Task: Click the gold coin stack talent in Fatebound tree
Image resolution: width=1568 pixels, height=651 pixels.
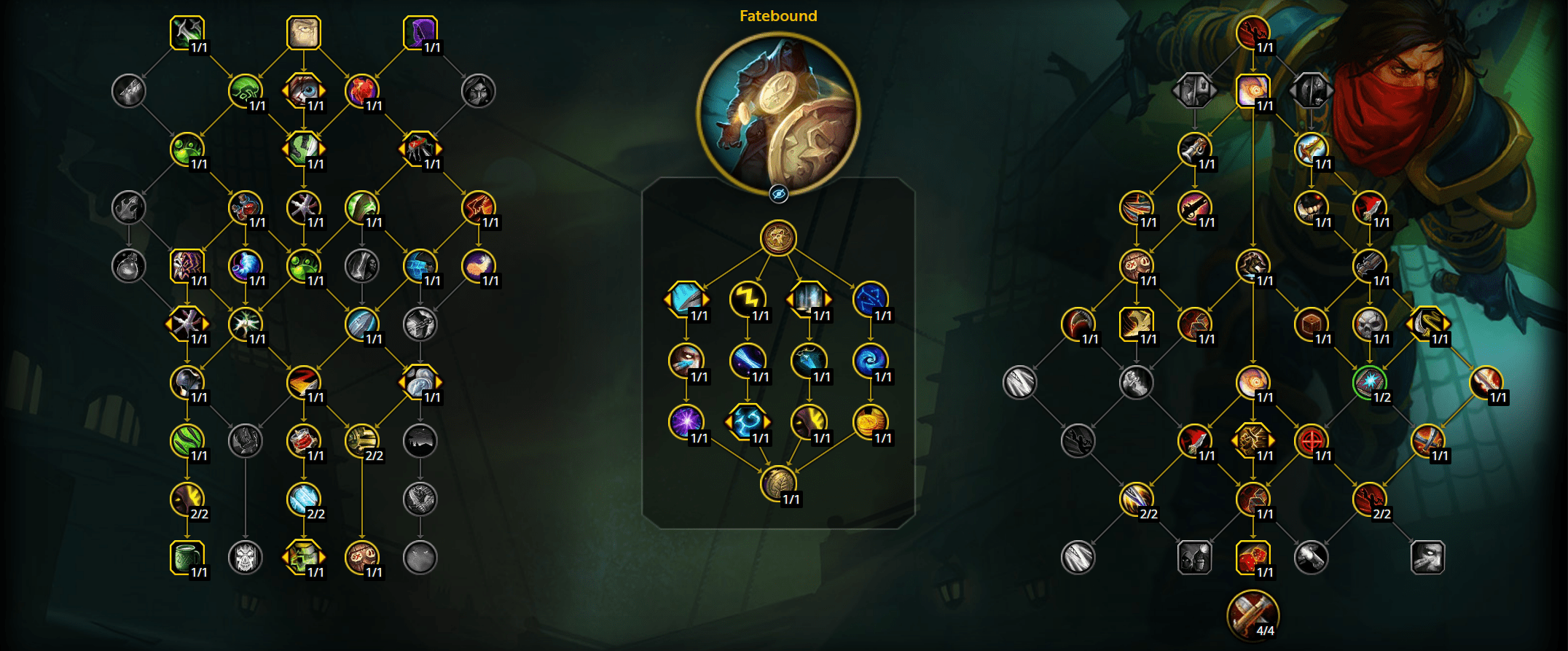Action: pyautogui.click(x=870, y=421)
